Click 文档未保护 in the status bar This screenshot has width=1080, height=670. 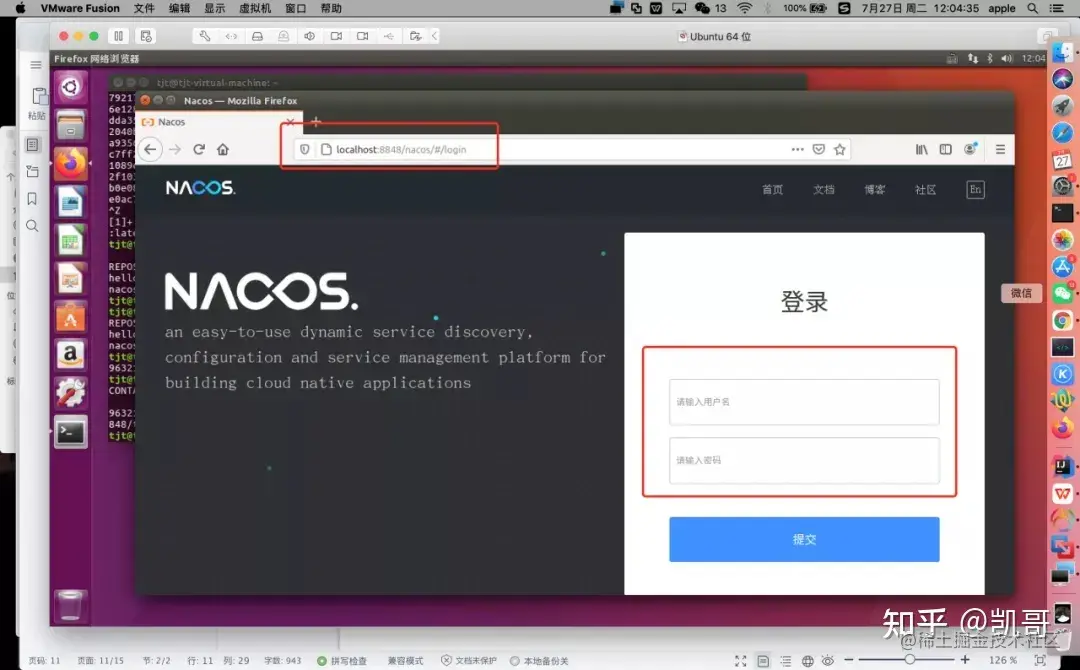click(x=468, y=660)
